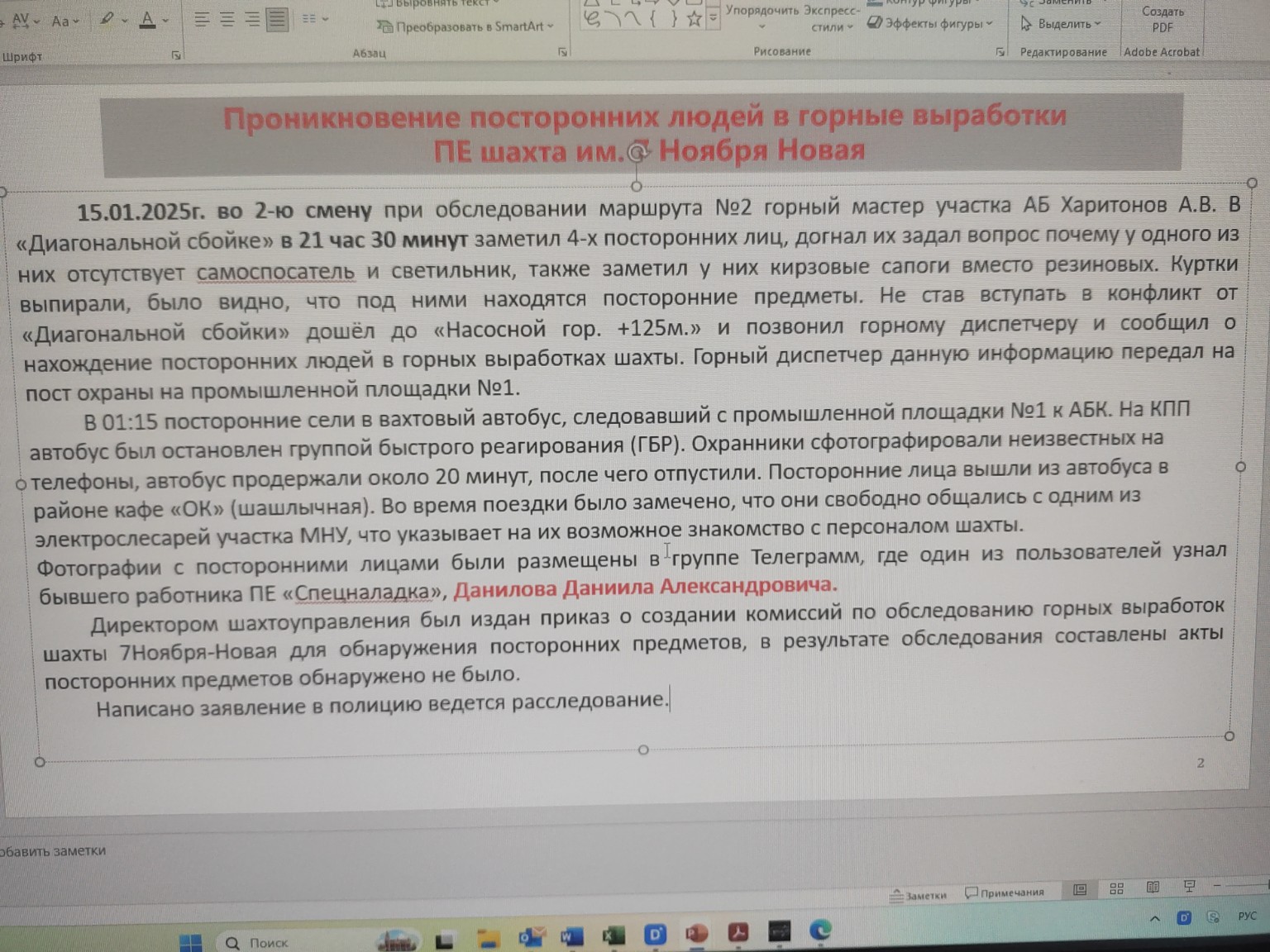Select the left brace shape

(652, 18)
